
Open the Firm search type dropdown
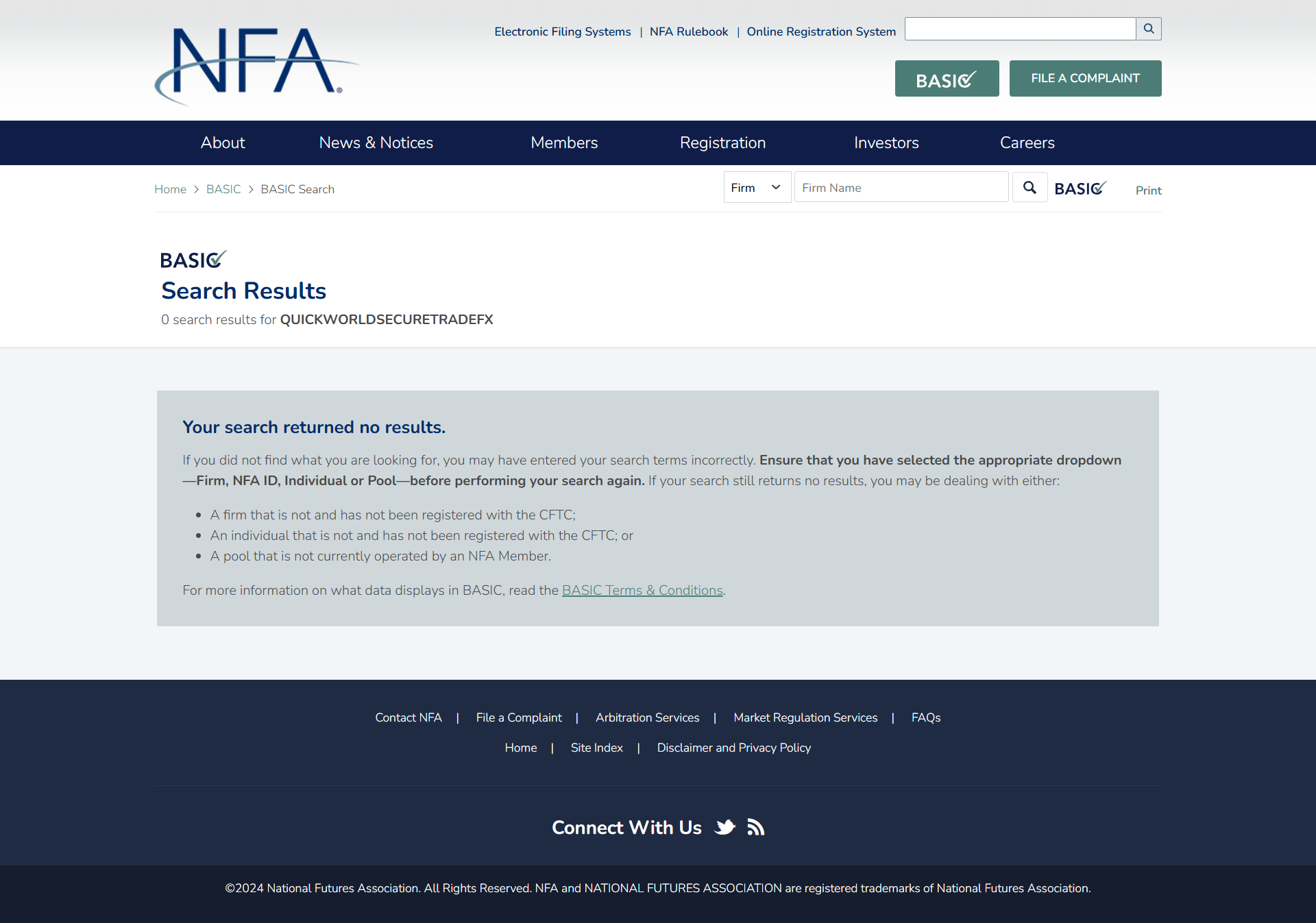[757, 188]
